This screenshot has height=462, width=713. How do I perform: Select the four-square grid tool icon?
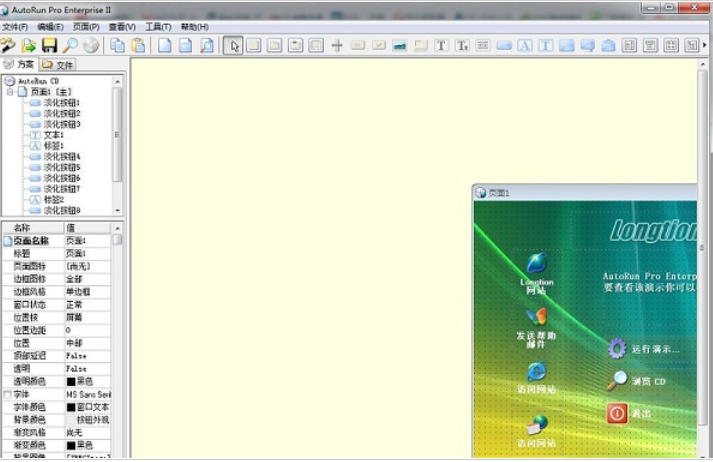[x=671, y=45]
